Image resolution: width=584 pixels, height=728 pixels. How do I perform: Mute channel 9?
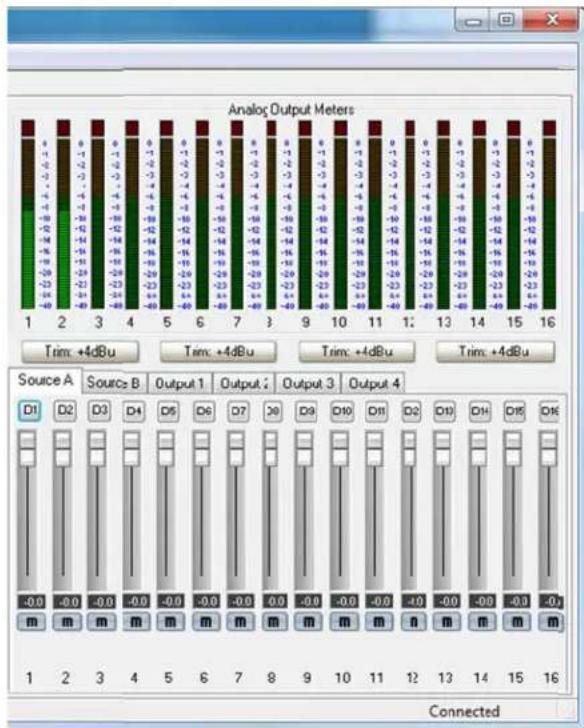pos(309,622)
